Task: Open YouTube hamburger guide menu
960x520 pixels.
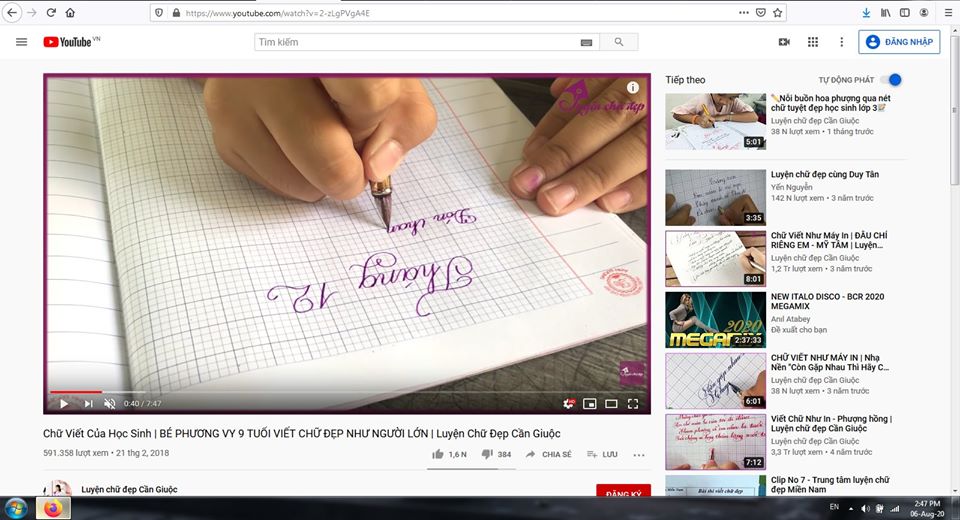Action: point(21,42)
